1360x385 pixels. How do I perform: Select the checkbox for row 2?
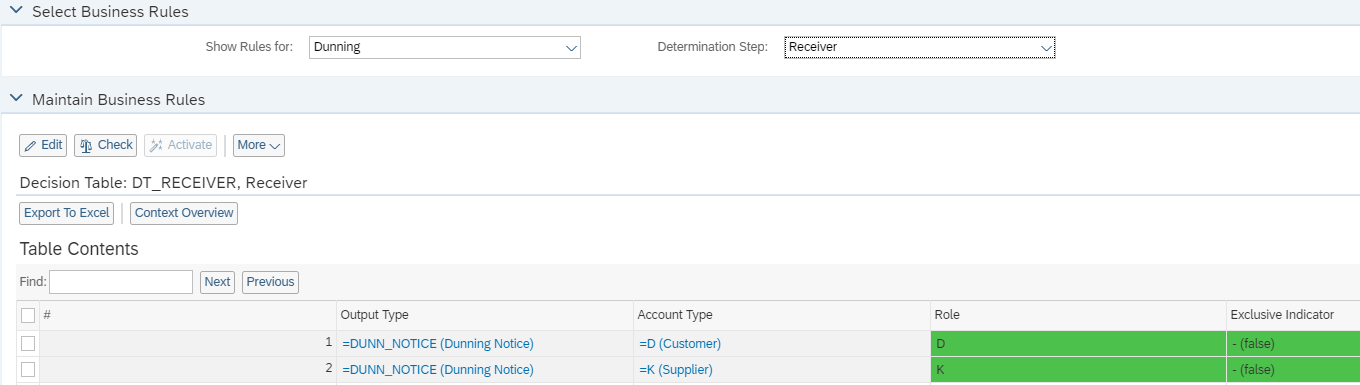click(28, 370)
